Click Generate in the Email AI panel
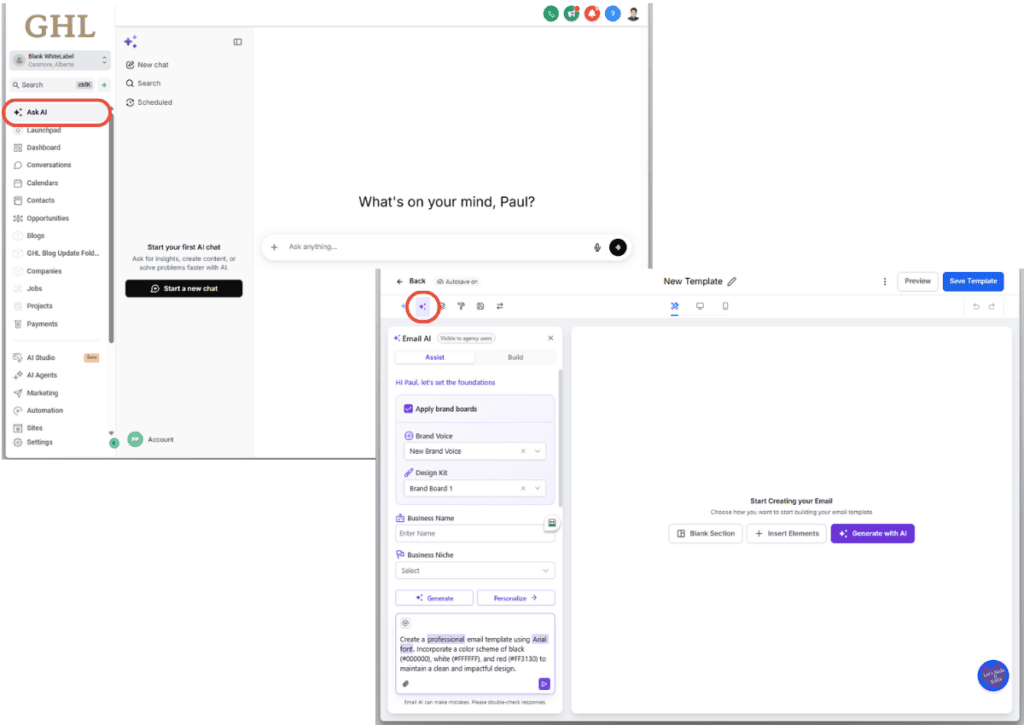The image size is (1024, 725). (x=434, y=598)
